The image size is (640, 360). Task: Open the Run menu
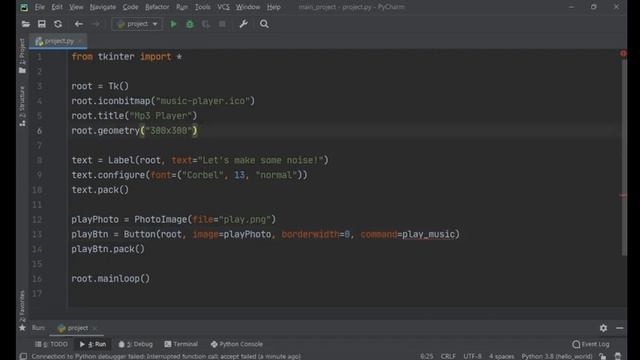coord(182,7)
